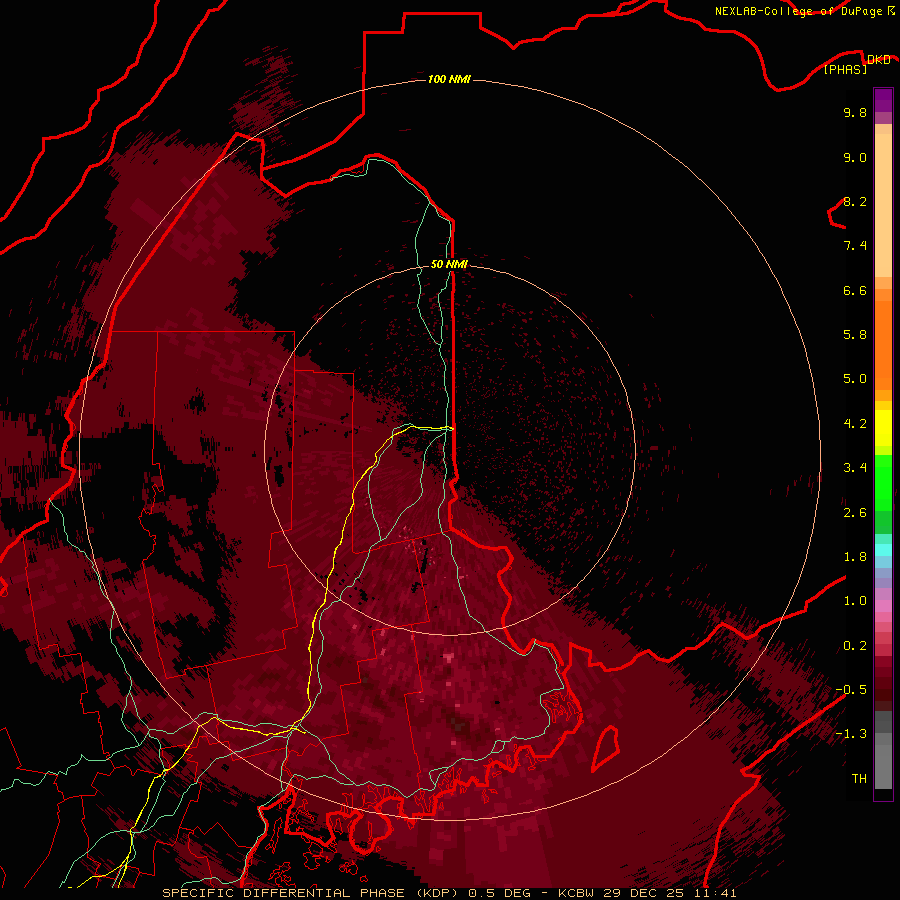
Task: Select the 5.0 value on the legend
Action: tap(855, 379)
